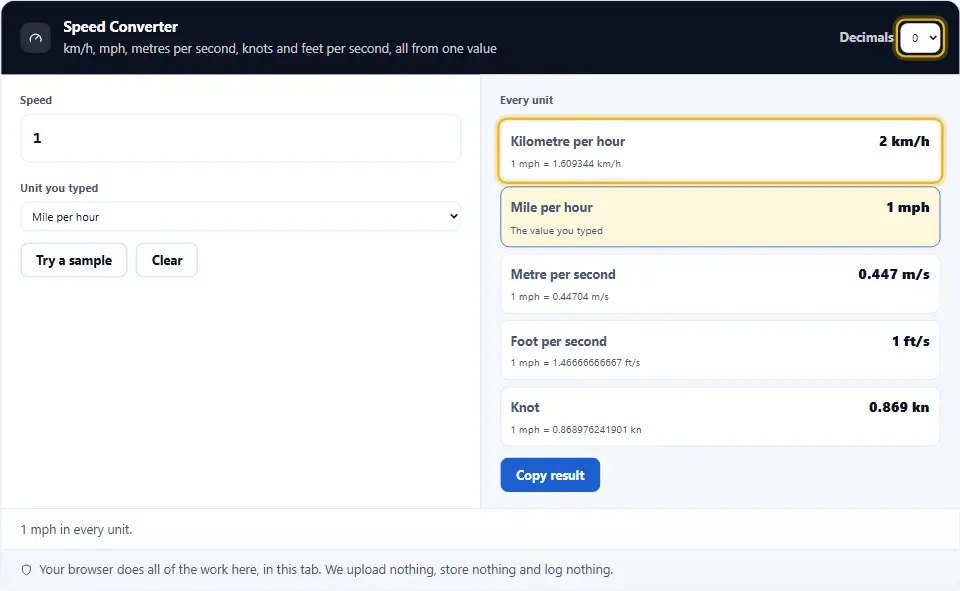960x591 pixels.
Task: Click the 'Every unit' heading
Action: tap(527, 100)
